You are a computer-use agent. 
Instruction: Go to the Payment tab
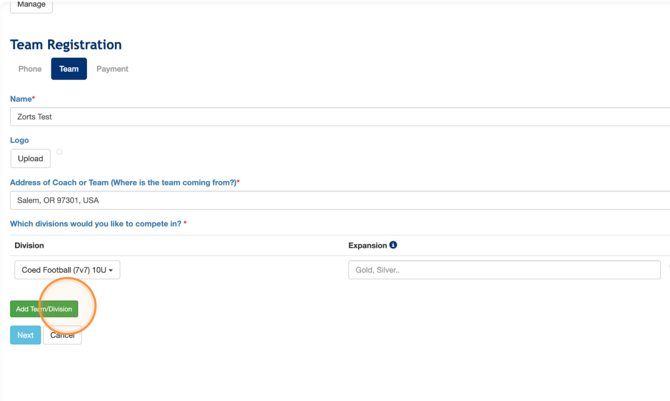tap(112, 69)
